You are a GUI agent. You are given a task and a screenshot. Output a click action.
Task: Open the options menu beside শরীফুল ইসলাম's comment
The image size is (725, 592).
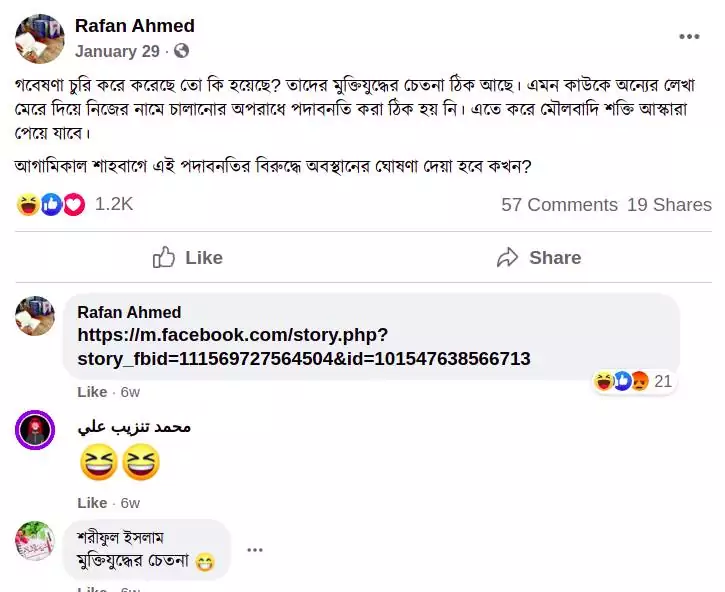coord(255,549)
